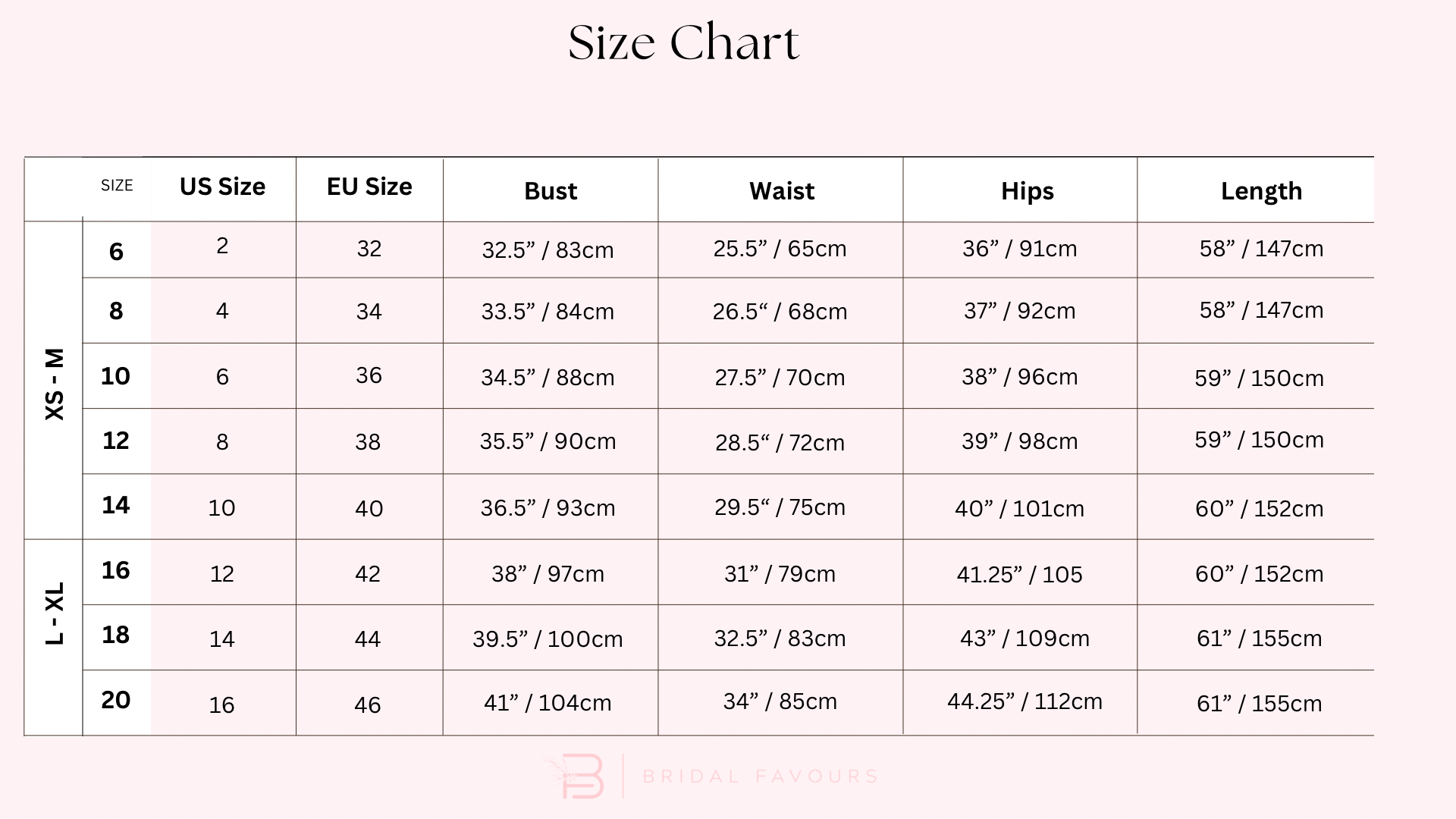Click the Bust column header
This screenshot has width=1456, height=819.
point(551,191)
